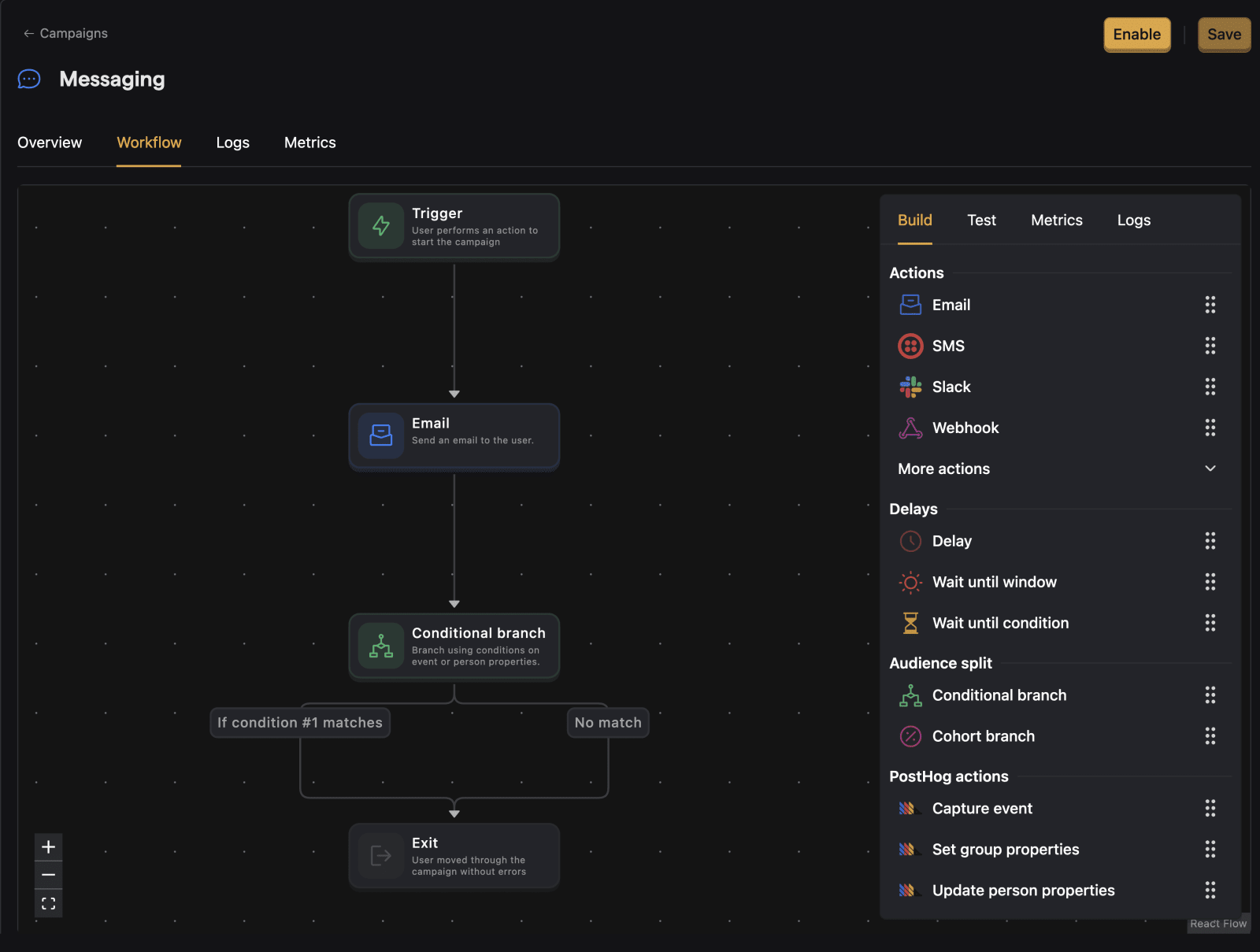Click the drag handle beside Wait until condition
Image resolution: width=1260 pixels, height=952 pixels.
(1210, 623)
